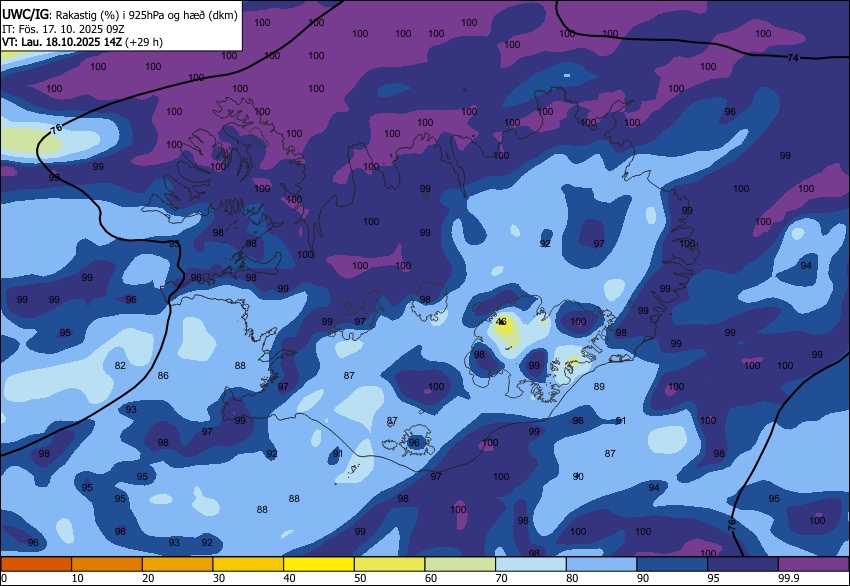Click the '76' contour label near the purple legend segment
Viewport: 850px width, 586px height.
731,524
